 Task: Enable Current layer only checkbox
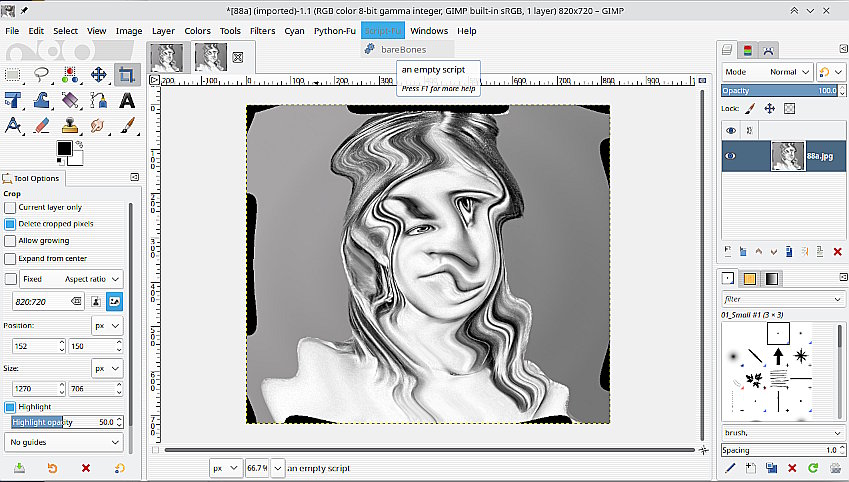(10, 207)
